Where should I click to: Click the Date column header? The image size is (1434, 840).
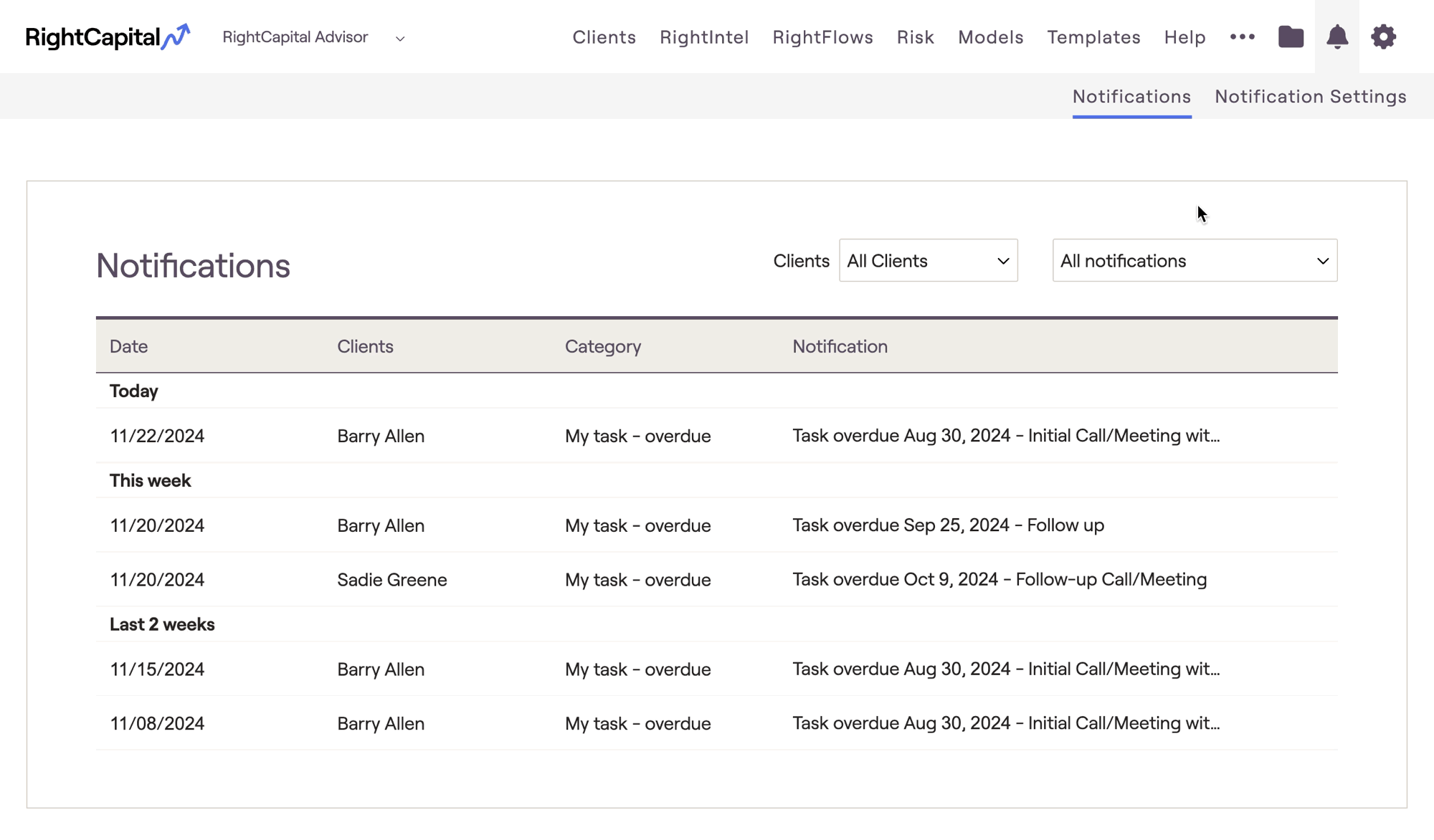point(129,346)
